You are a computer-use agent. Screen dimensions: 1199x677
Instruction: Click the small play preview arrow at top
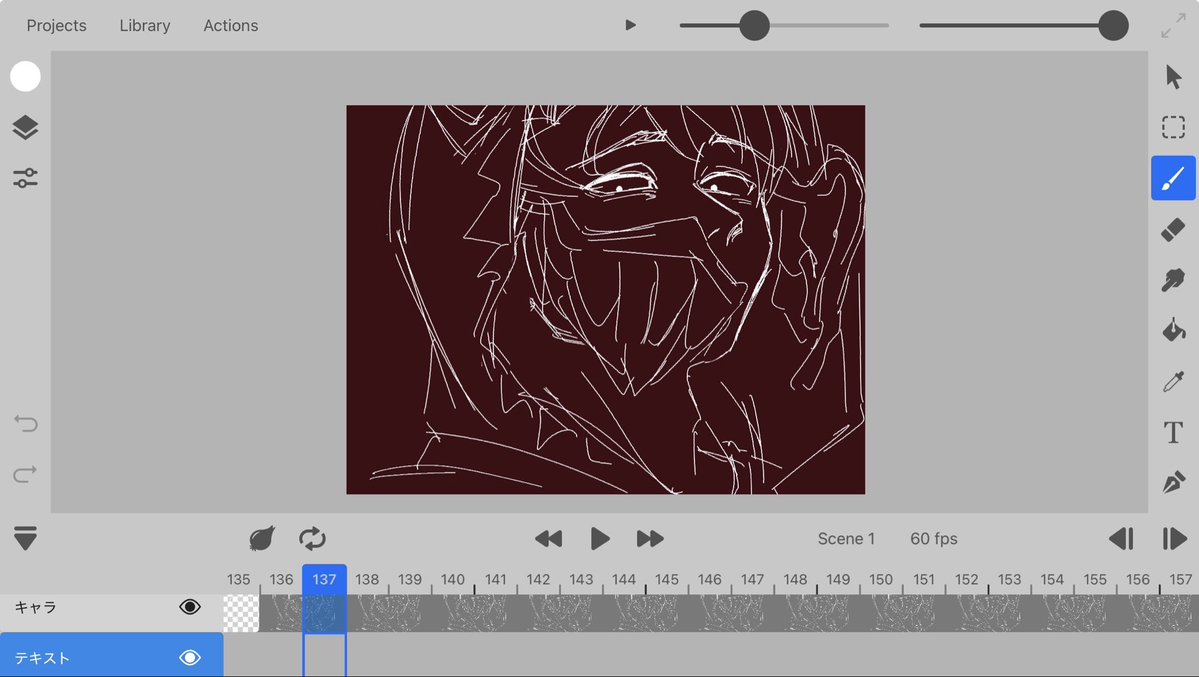click(630, 25)
